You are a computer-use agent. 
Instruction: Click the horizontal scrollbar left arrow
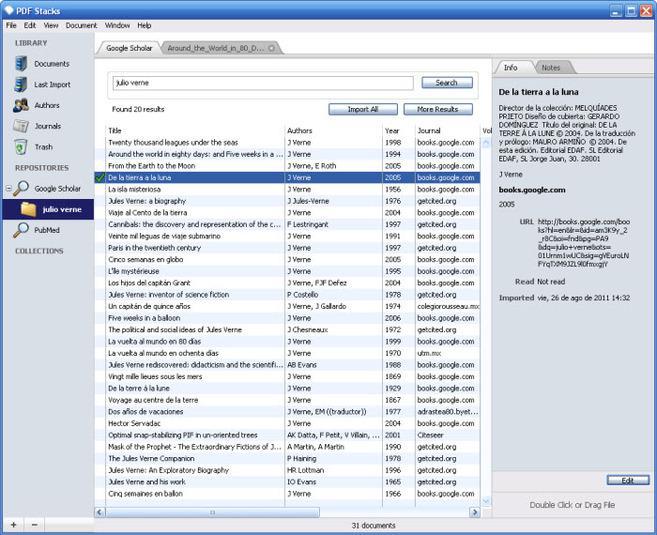100,512
